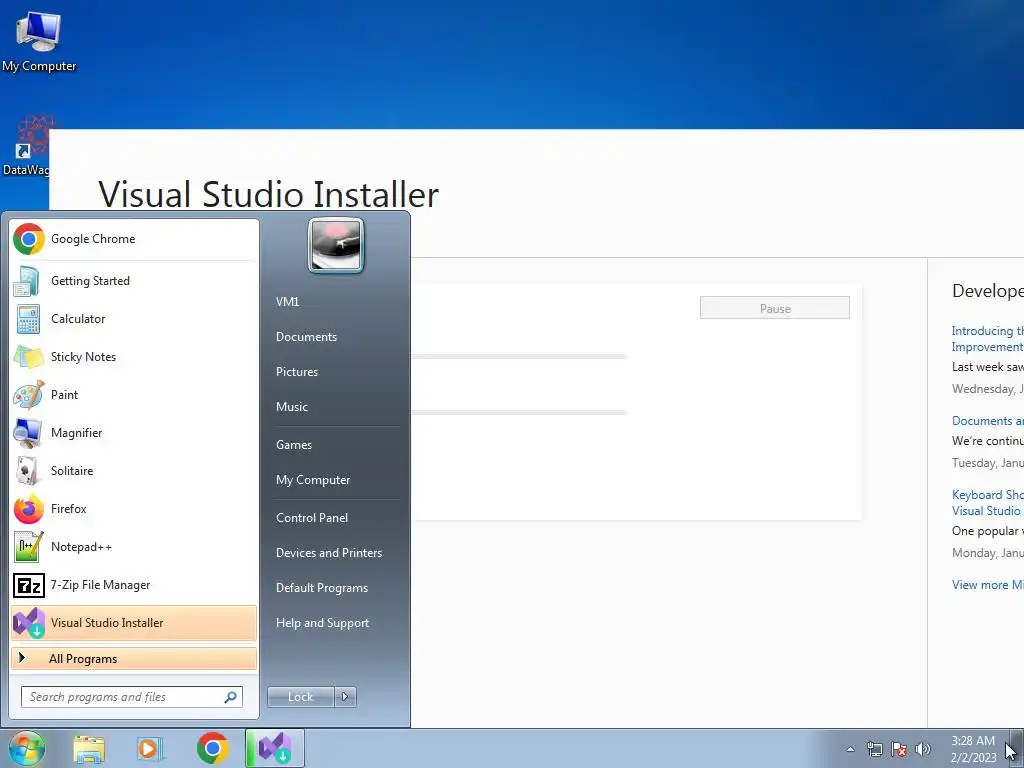Launch Firefox from Start menu
This screenshot has width=1024, height=768.
tap(133, 508)
